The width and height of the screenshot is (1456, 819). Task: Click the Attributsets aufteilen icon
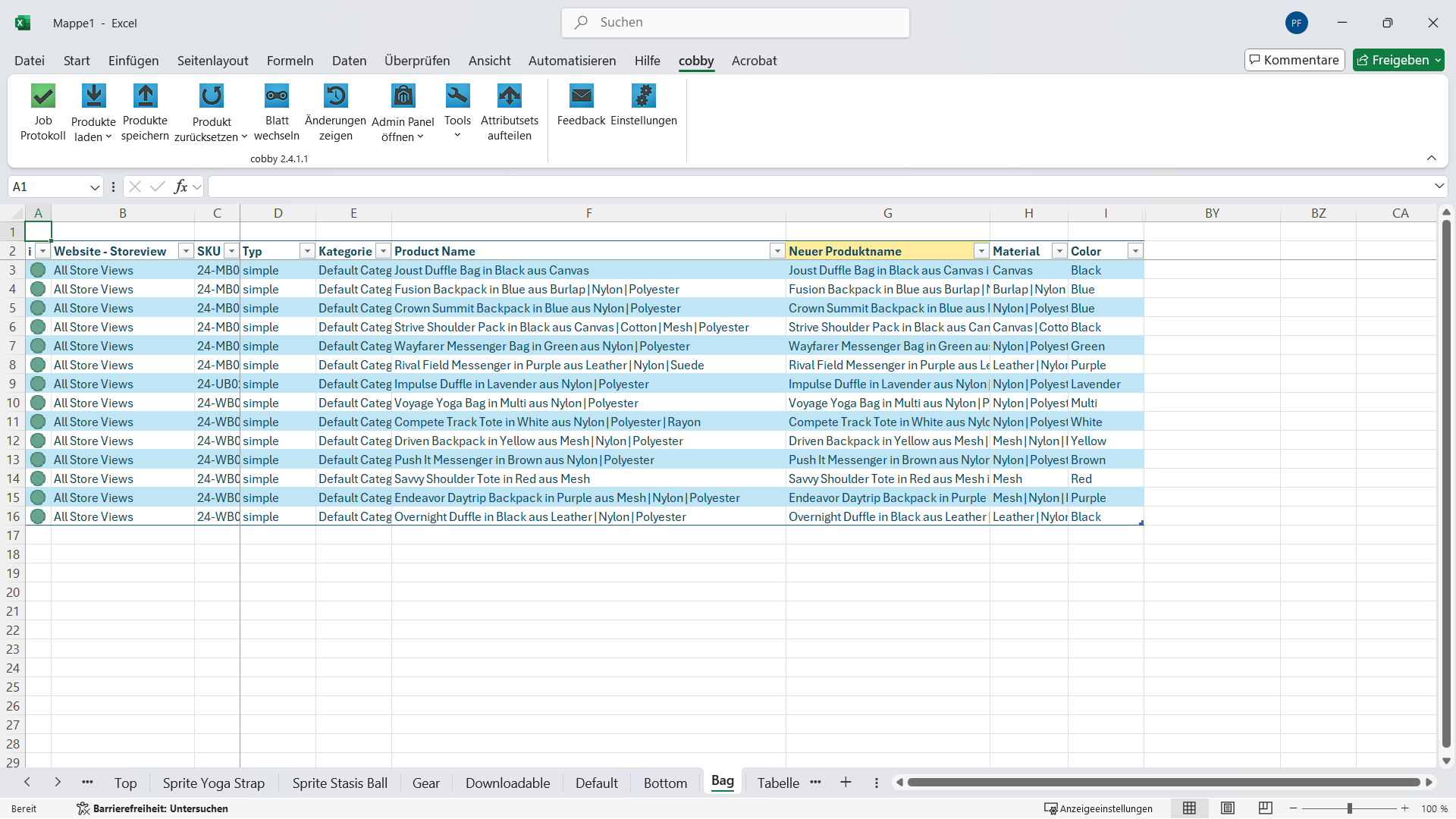click(510, 96)
